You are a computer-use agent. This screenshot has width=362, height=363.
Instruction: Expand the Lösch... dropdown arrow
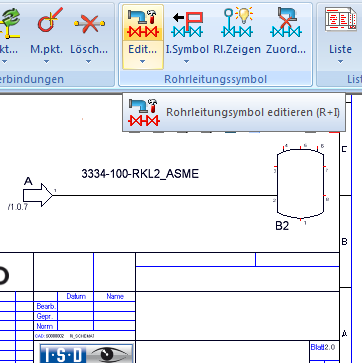coord(88,61)
